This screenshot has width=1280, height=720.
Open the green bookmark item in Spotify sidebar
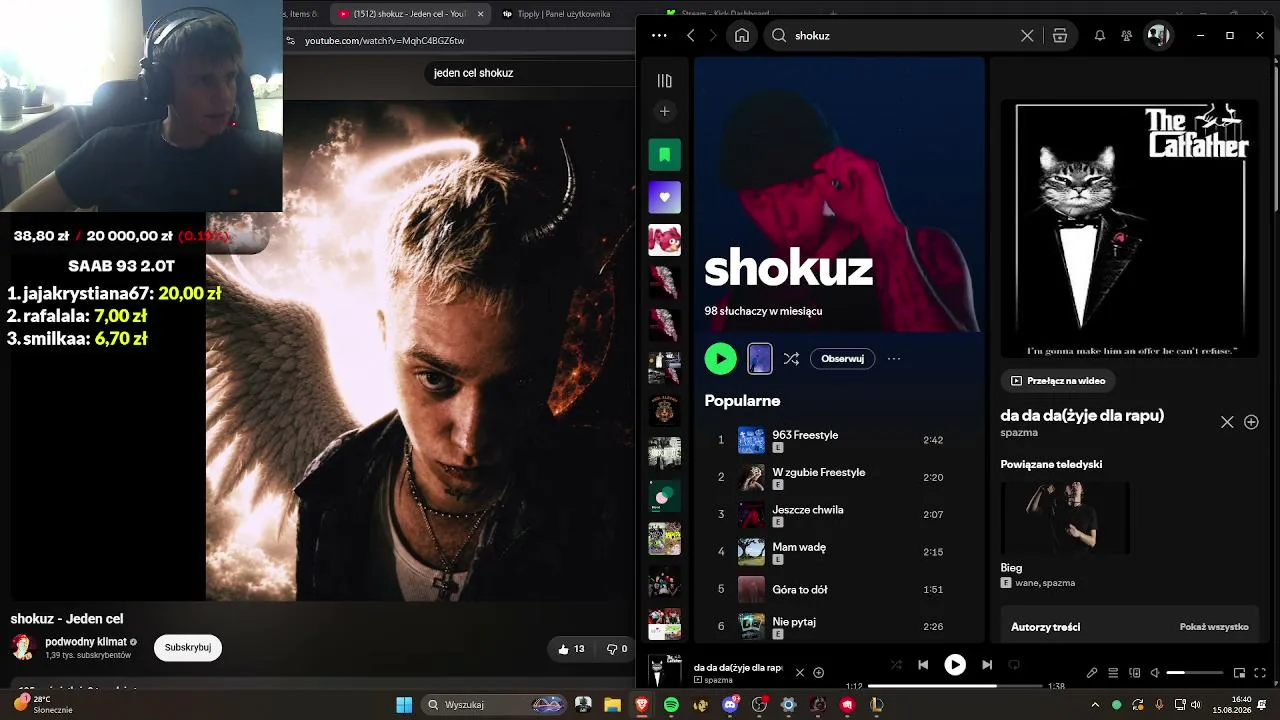(664, 155)
